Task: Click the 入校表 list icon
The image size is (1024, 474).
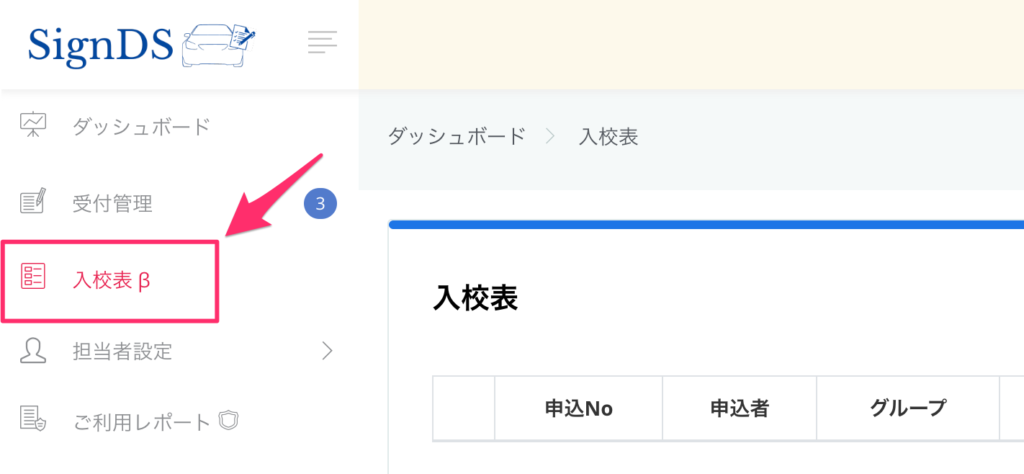Action: [33, 279]
